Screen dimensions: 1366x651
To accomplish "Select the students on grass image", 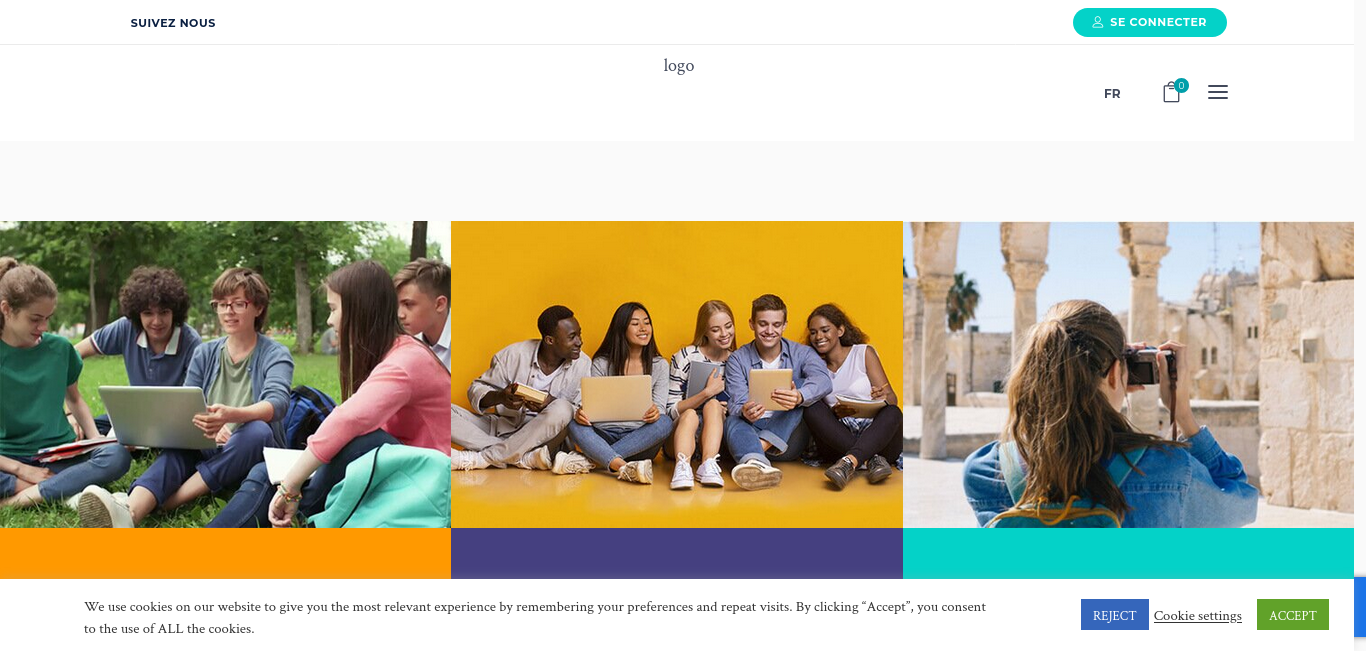I will tap(225, 374).
